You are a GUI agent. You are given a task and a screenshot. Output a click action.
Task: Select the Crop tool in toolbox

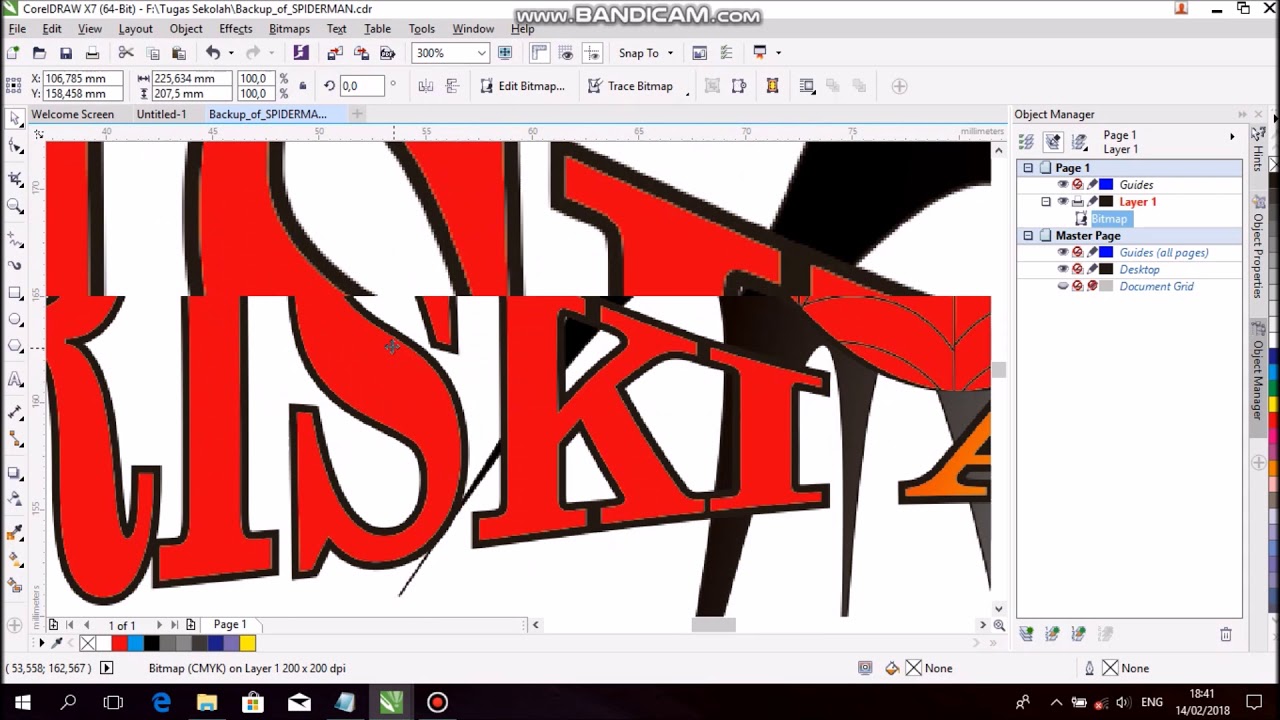pyautogui.click(x=15, y=179)
